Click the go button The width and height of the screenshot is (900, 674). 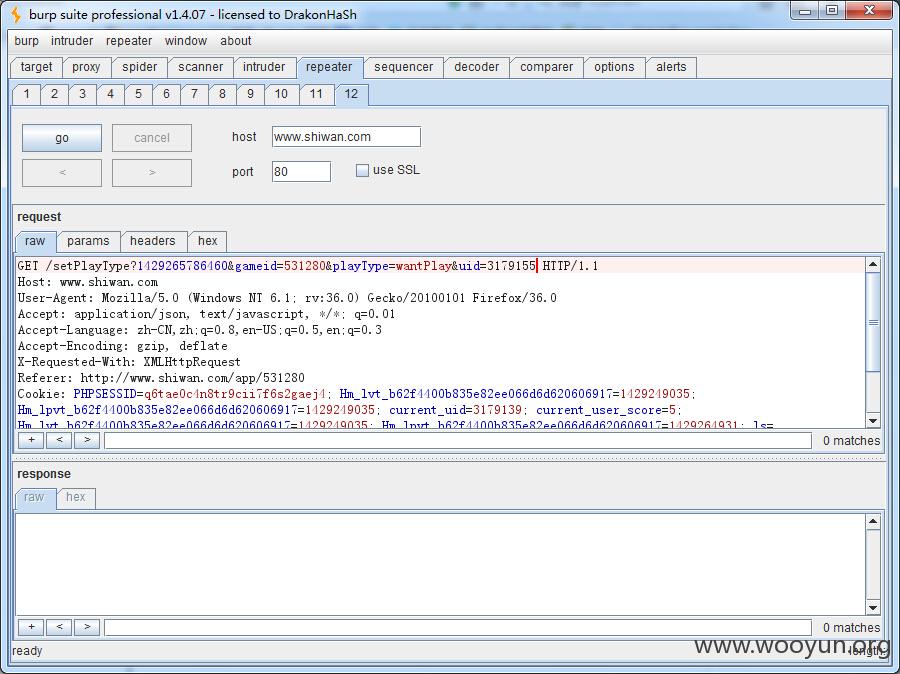click(x=62, y=138)
